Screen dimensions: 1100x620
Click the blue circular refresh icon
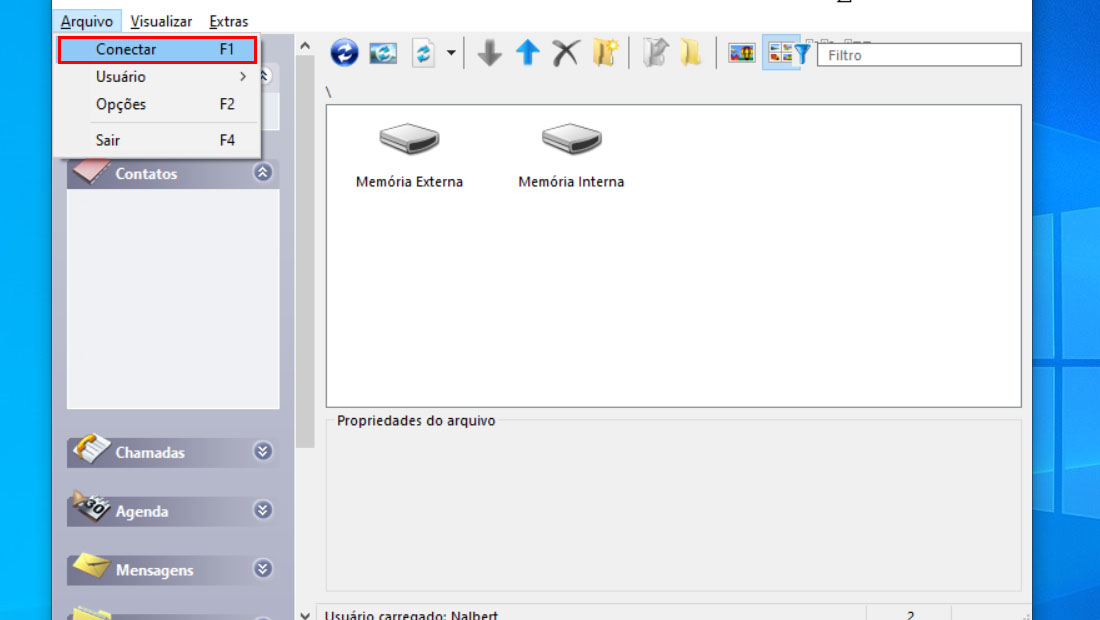tap(344, 53)
